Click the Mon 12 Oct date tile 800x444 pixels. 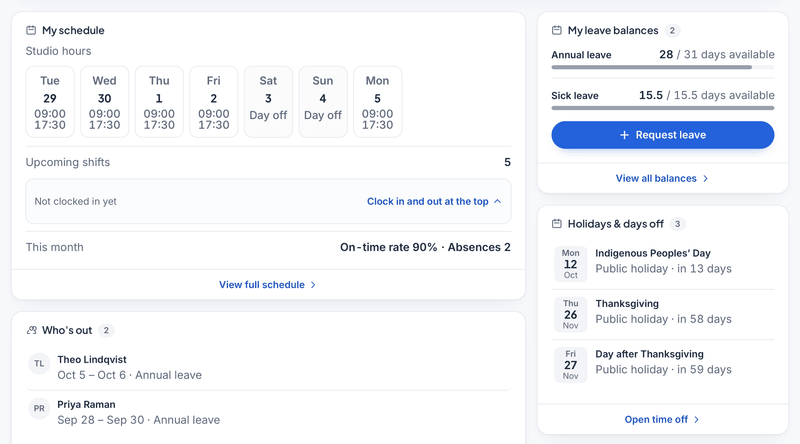pyautogui.click(x=570, y=264)
